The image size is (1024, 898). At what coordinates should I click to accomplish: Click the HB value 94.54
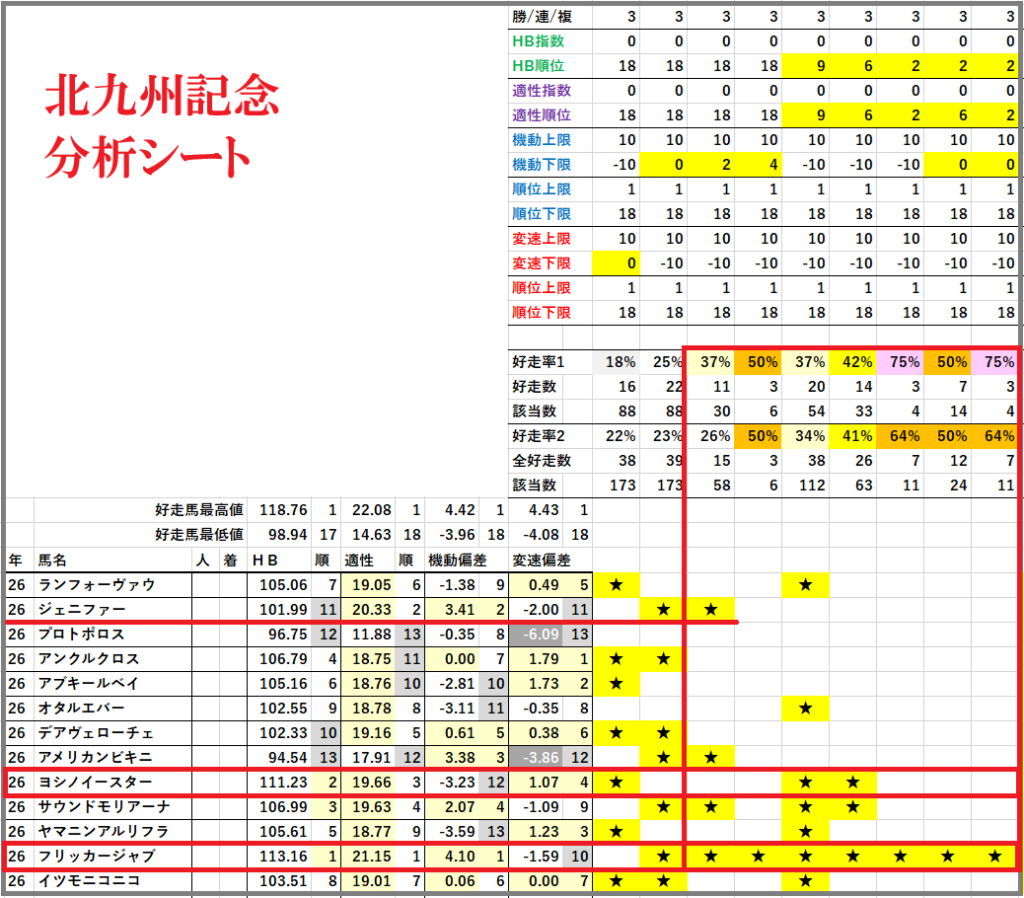[x=287, y=758]
